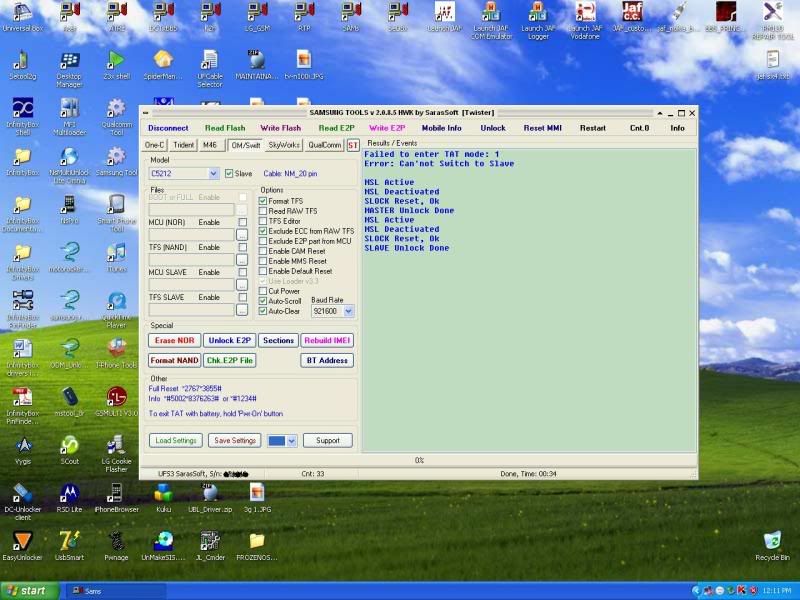Open LG Cookie Flasher desktop icon
Viewport: 800px width, 600px height.
[x=116, y=453]
